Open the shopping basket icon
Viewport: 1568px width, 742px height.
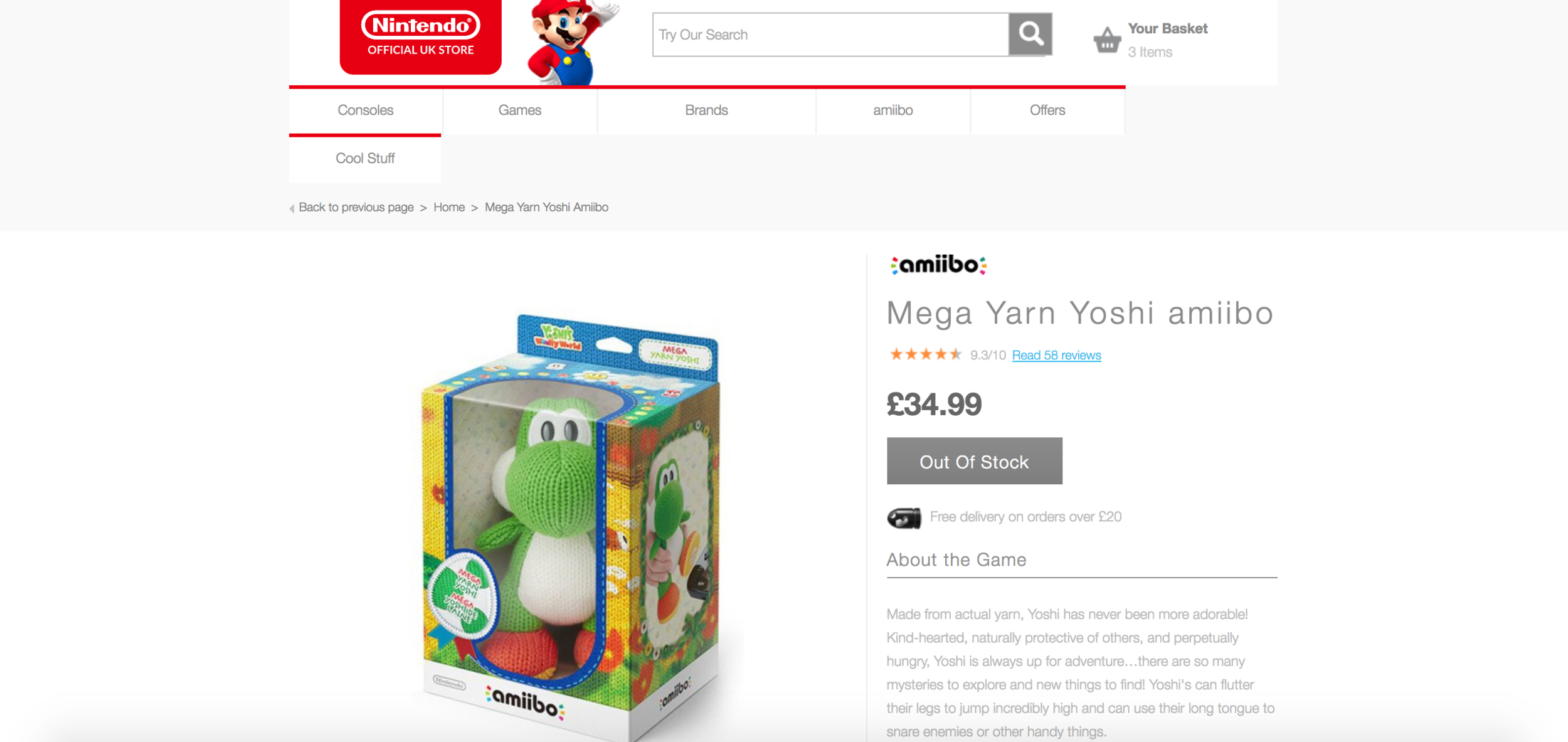pyautogui.click(x=1107, y=40)
